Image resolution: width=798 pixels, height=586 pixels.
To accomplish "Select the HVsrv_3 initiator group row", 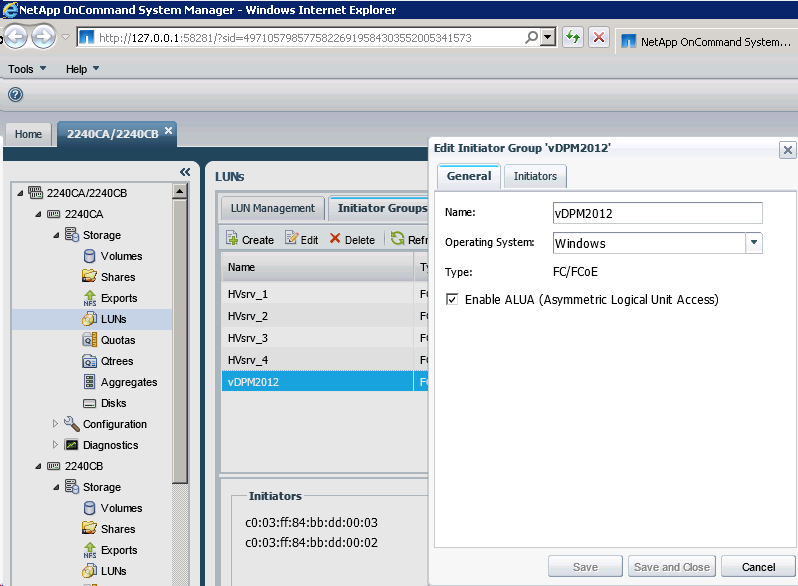I will (x=325, y=338).
